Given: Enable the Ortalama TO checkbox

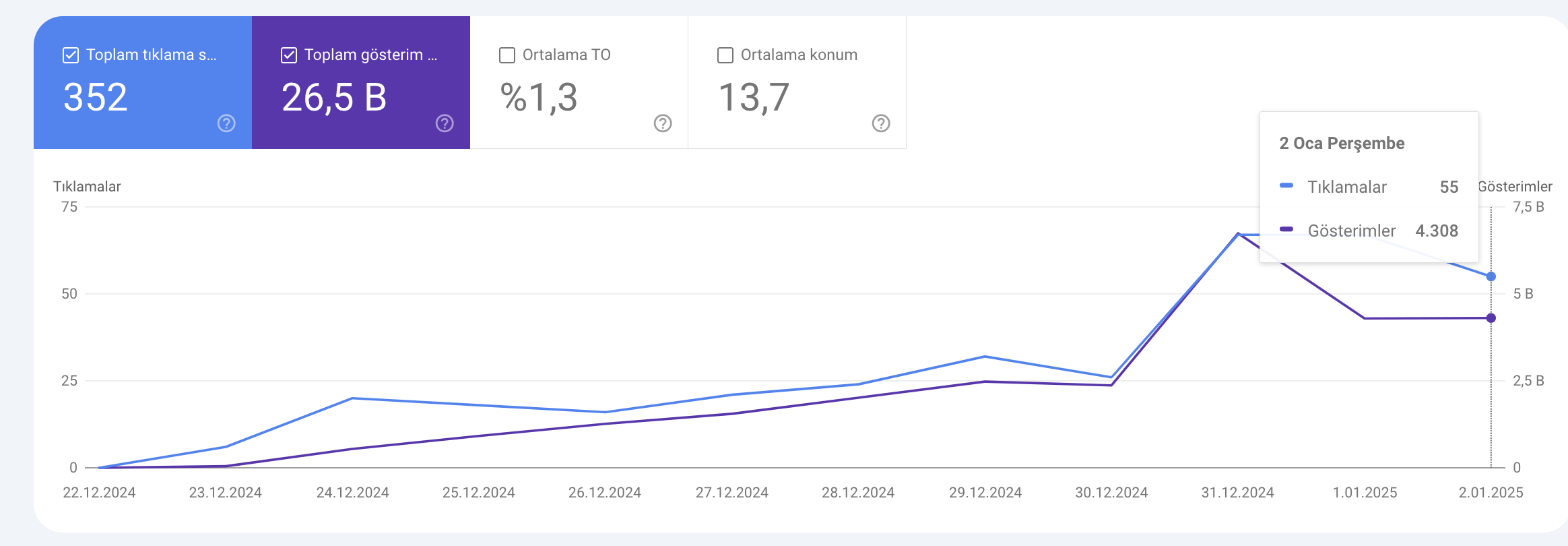Looking at the screenshot, I should click(507, 55).
